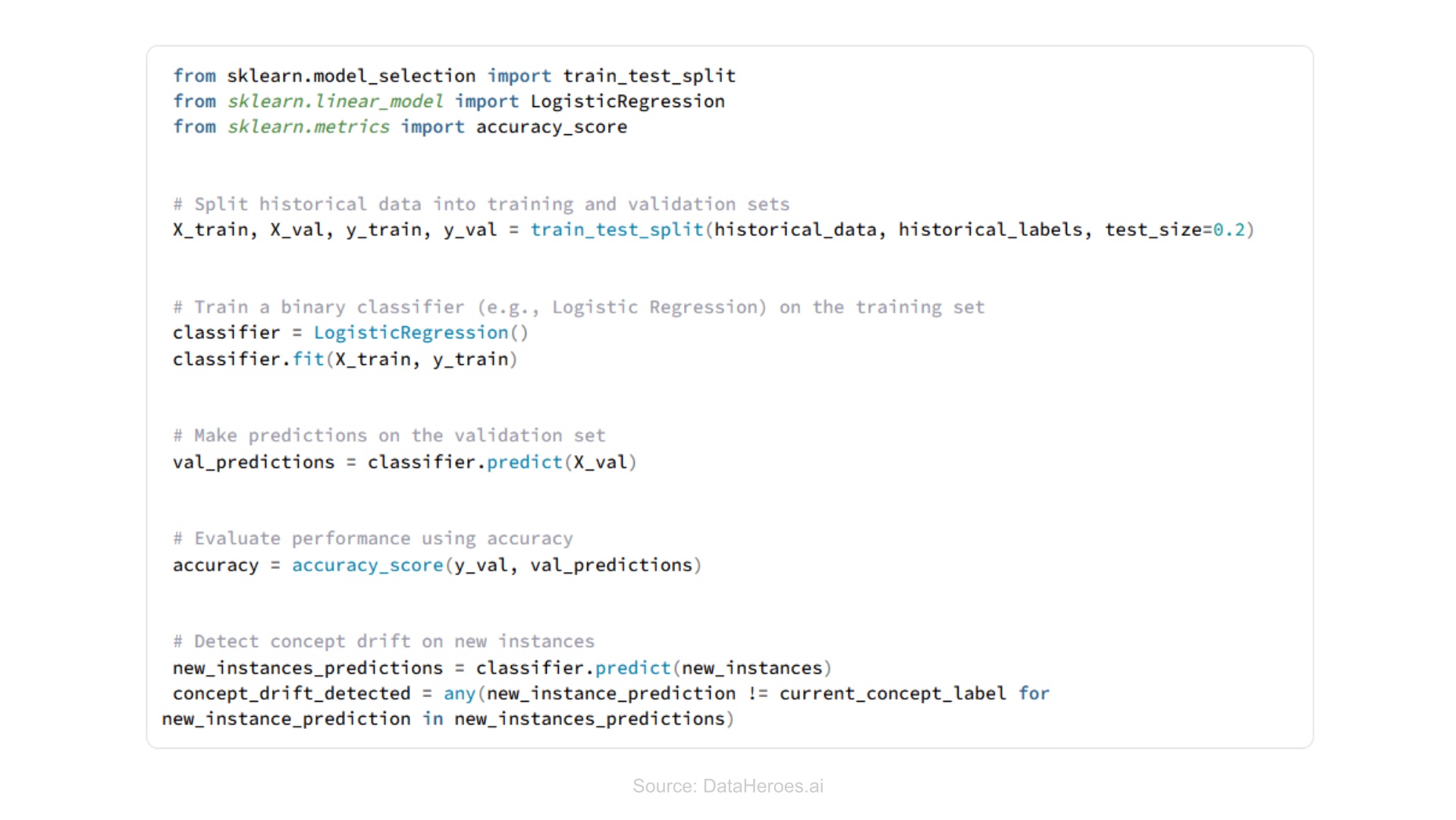Click the comment '# Split historical data into training and validation sets'

[x=482, y=204]
